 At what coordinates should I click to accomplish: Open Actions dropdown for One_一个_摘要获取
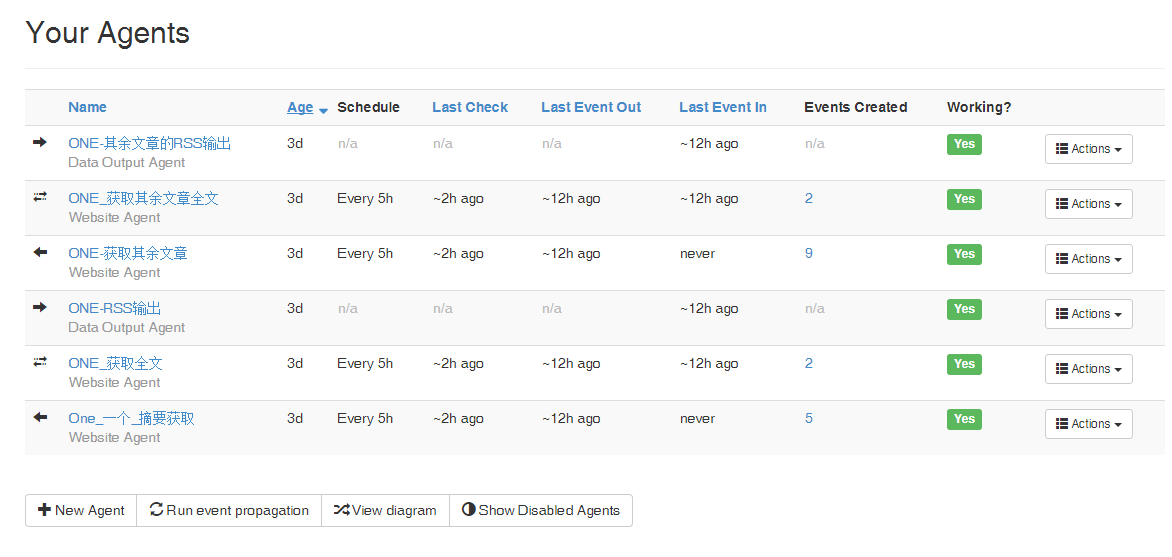(1088, 424)
